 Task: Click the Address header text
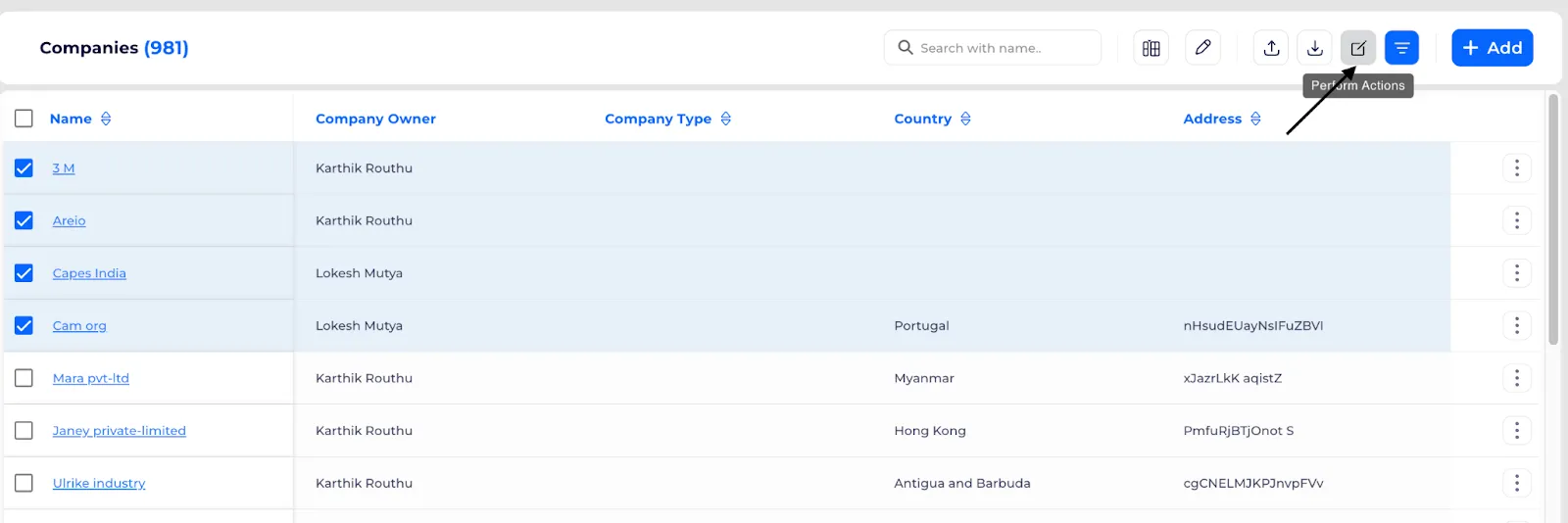pos(1212,119)
